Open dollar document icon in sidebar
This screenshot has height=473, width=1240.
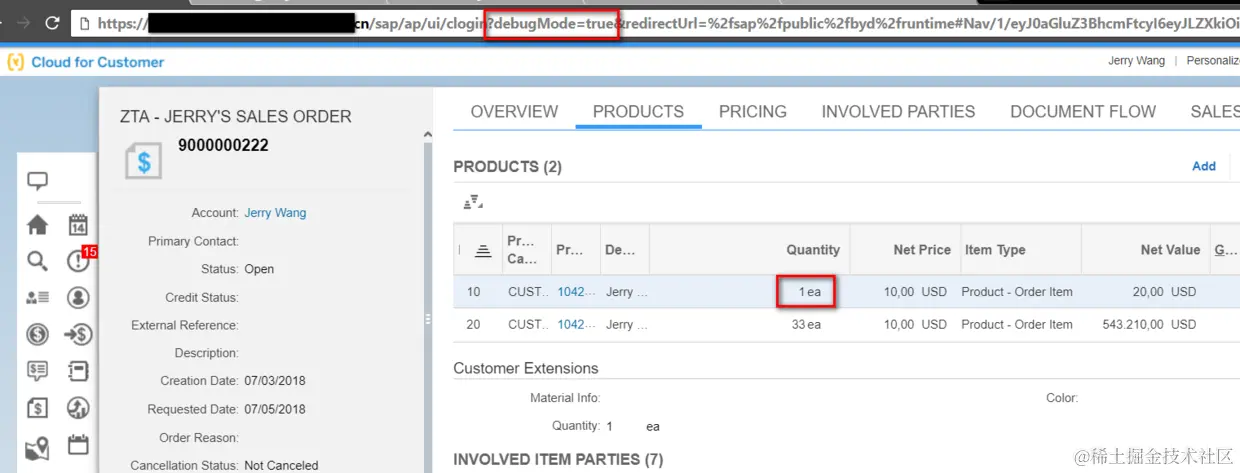37,408
